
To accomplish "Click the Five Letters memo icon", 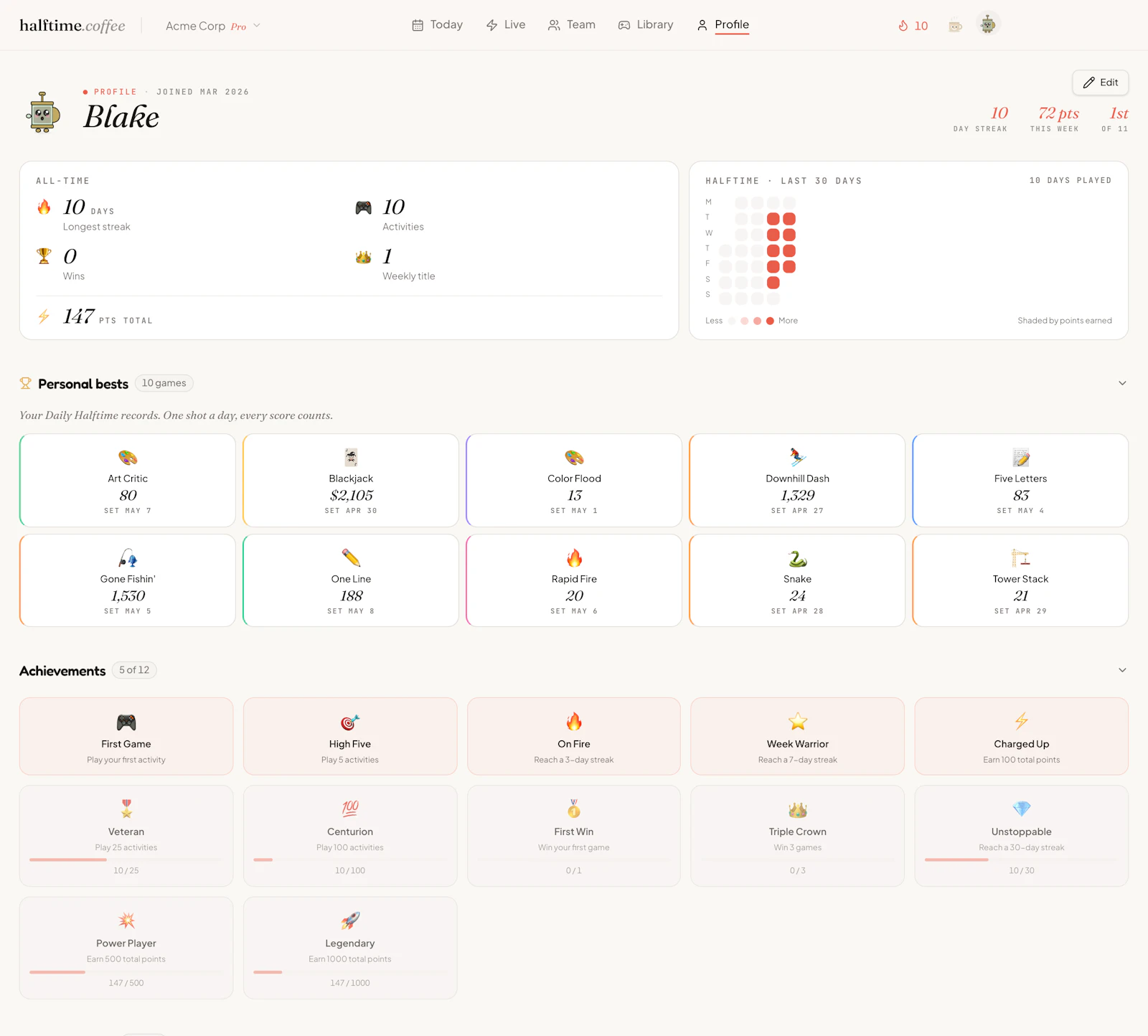I will (1021, 458).
